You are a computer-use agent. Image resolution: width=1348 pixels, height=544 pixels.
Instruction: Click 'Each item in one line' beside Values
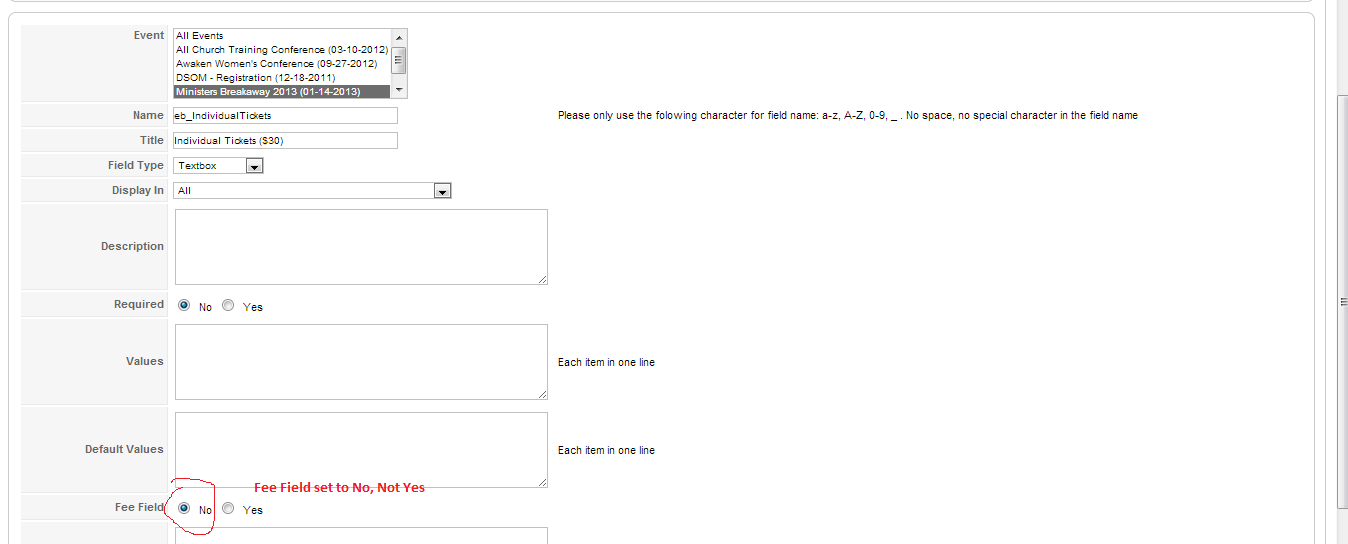click(606, 362)
